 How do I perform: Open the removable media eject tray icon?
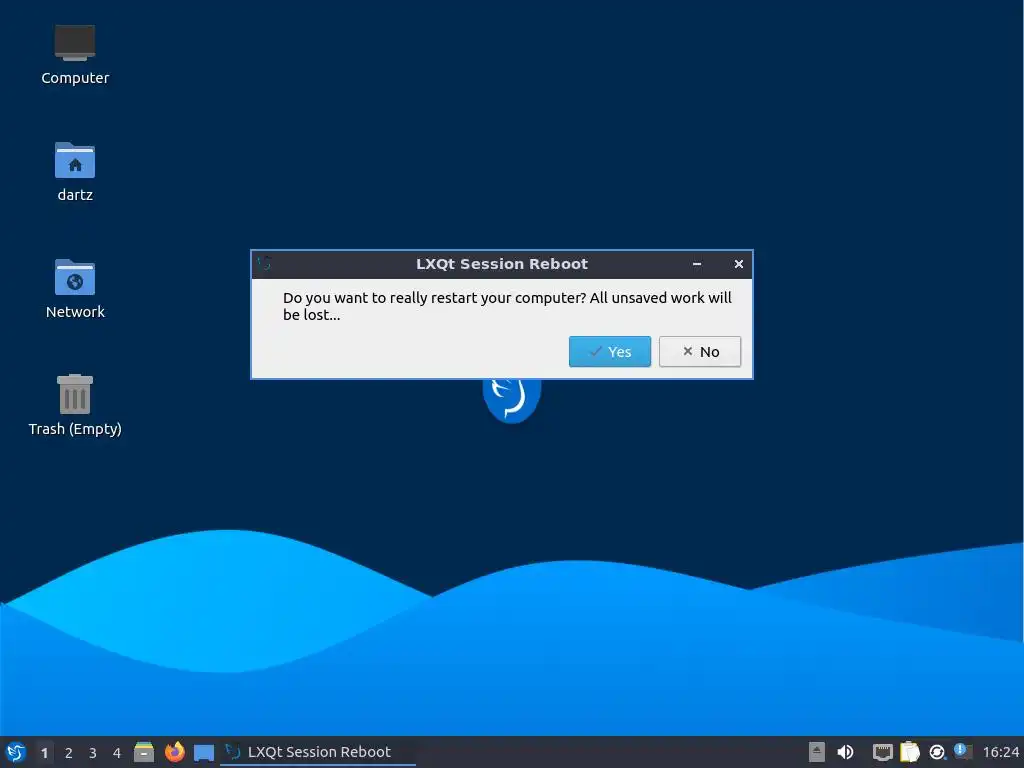pyautogui.click(x=816, y=752)
